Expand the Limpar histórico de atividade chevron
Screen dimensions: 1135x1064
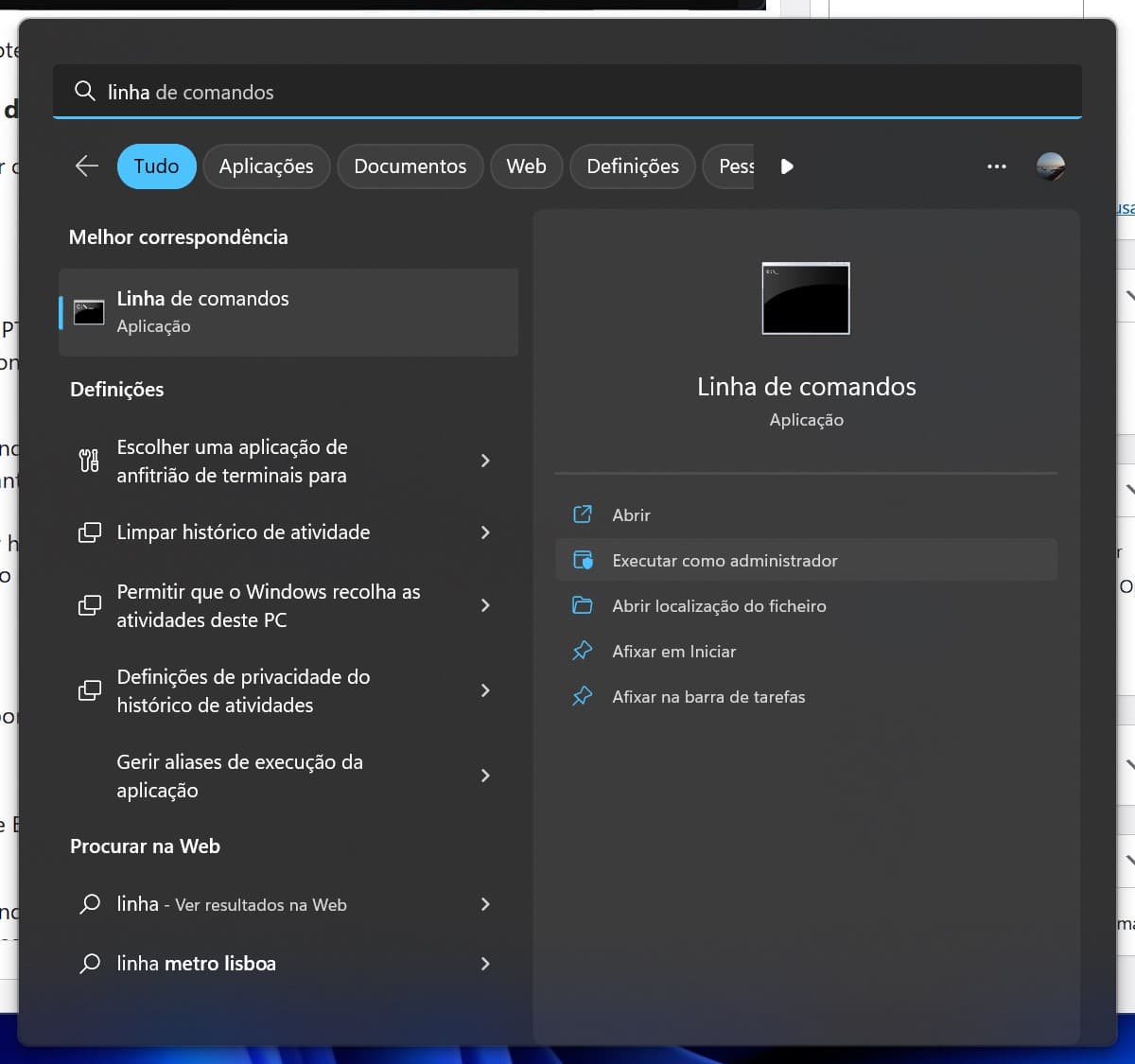pyautogui.click(x=485, y=532)
